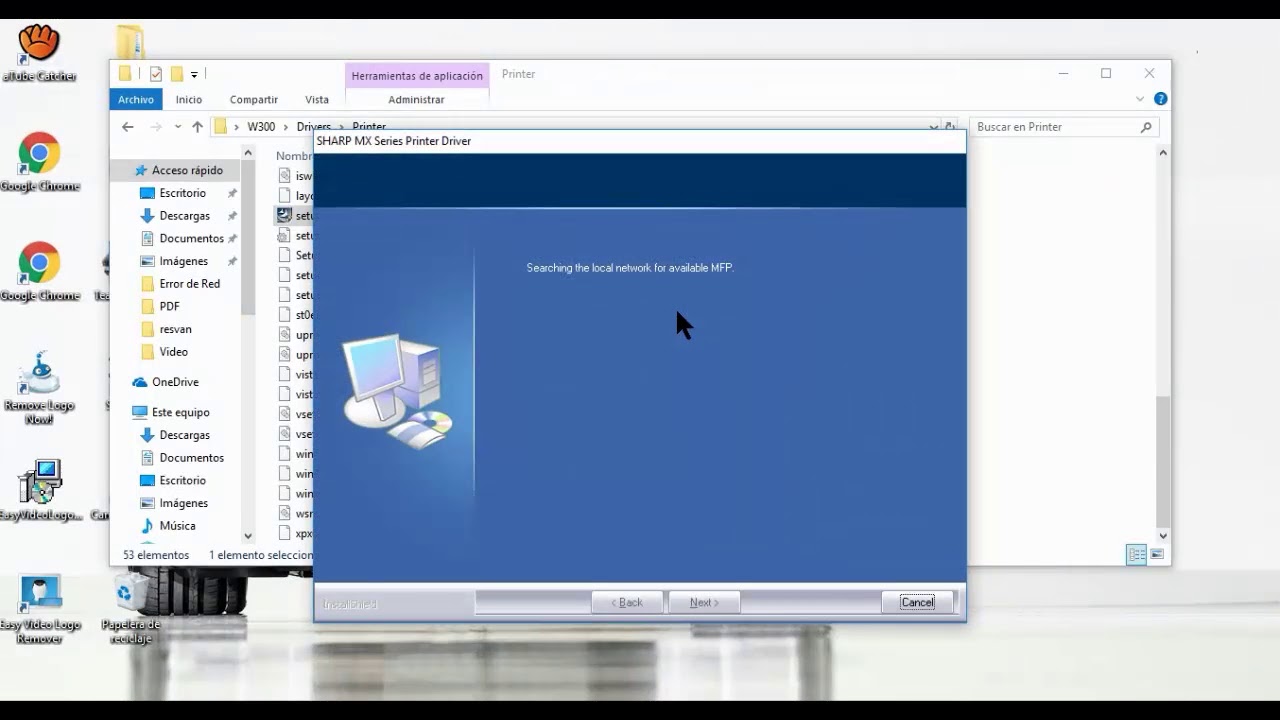The width and height of the screenshot is (1280, 720).
Task: Select OneDrive in navigation pane
Action: tap(175, 382)
